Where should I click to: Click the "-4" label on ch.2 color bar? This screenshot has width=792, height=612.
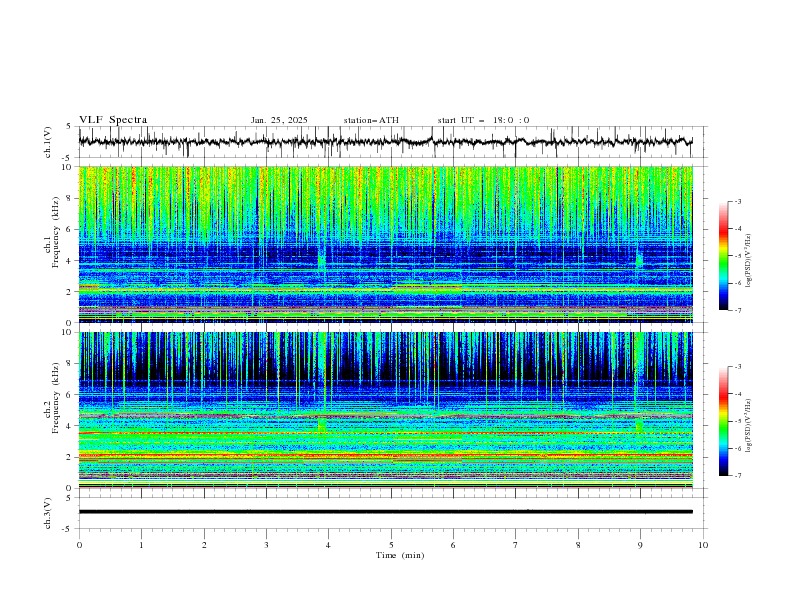[x=738, y=394]
